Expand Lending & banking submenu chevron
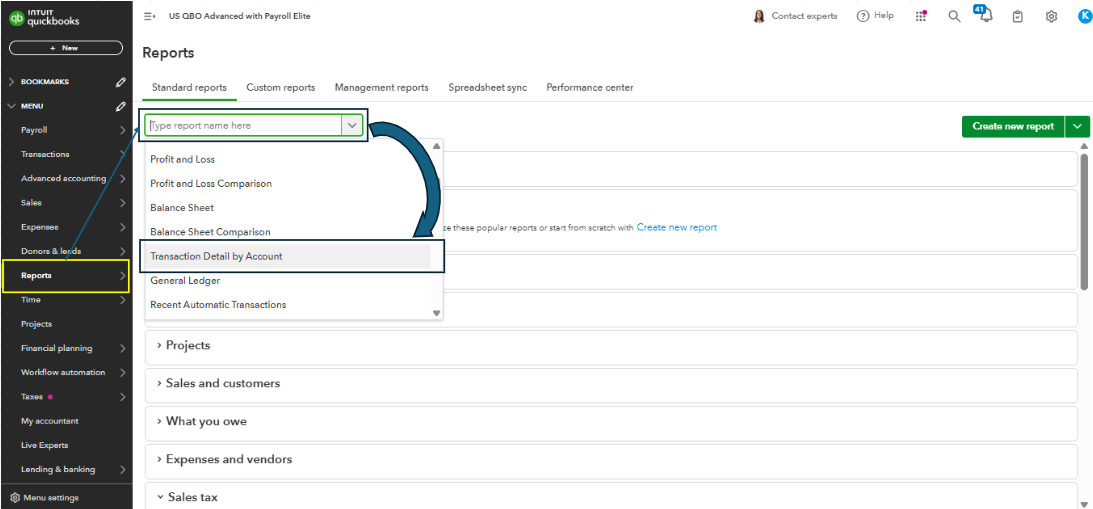This screenshot has height=509, width=1093. (122, 469)
